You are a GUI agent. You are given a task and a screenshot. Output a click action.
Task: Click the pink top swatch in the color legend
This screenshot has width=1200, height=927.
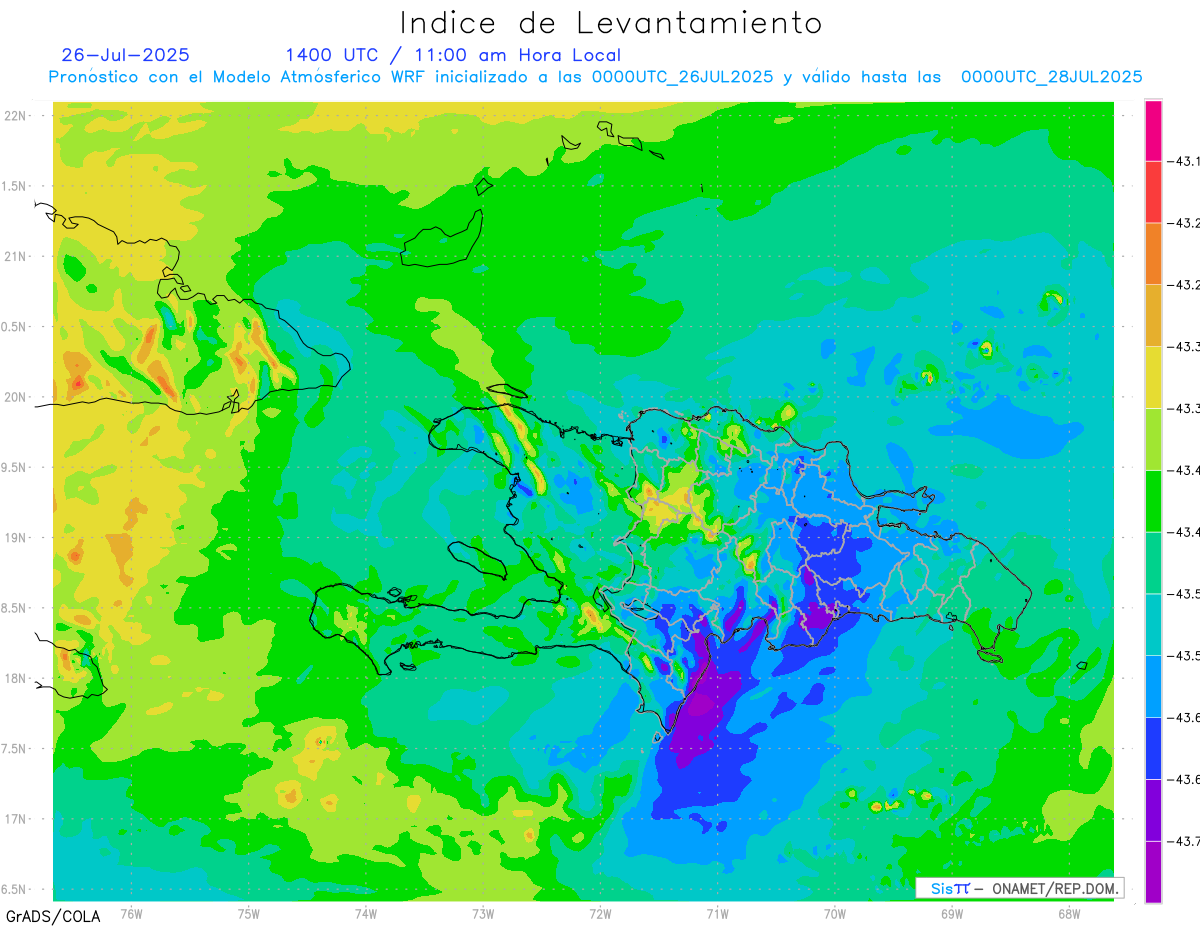(x=1153, y=130)
